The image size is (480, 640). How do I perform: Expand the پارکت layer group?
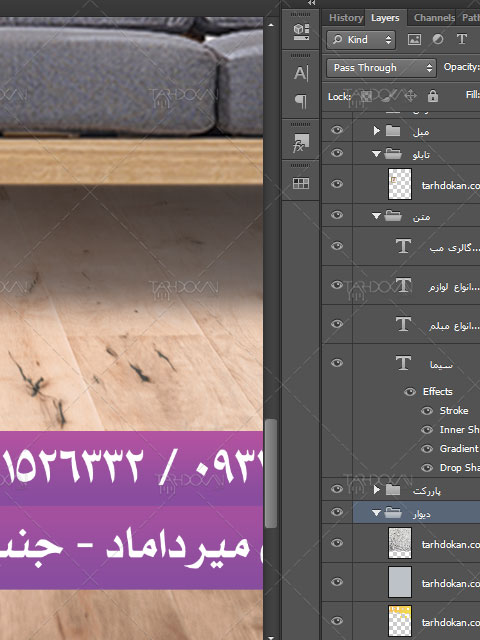pos(376,489)
